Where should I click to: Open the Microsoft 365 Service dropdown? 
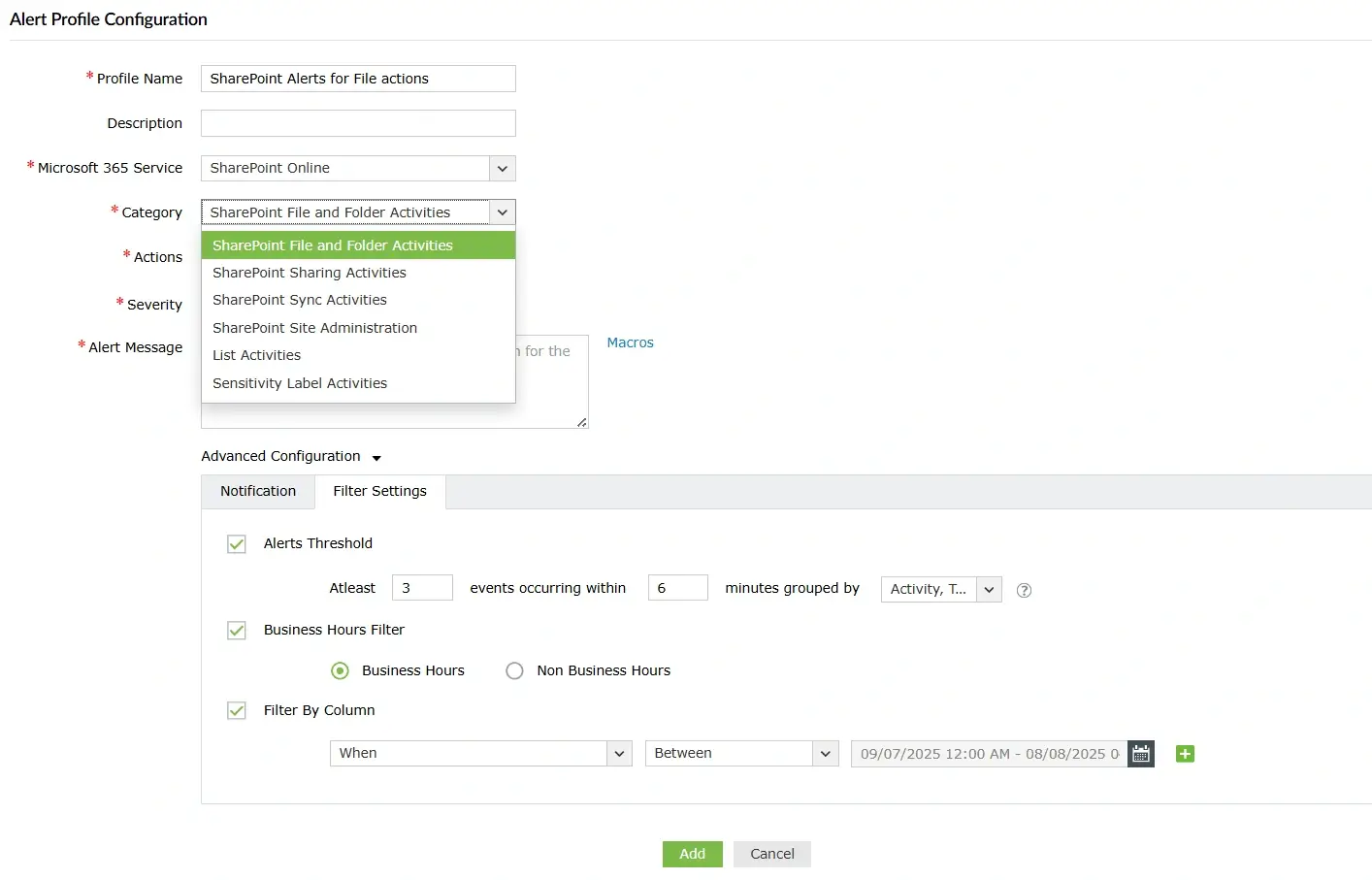coord(502,168)
